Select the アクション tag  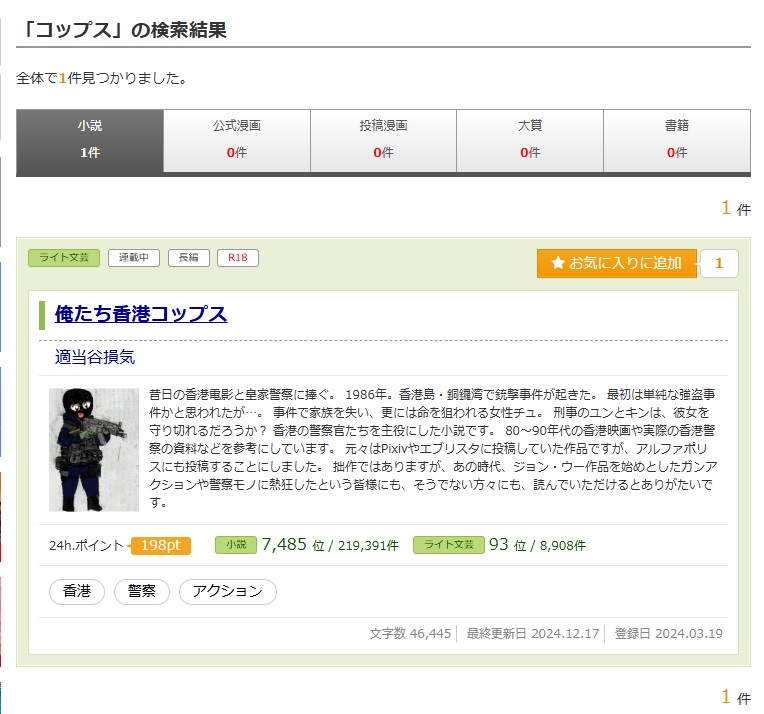click(x=227, y=591)
